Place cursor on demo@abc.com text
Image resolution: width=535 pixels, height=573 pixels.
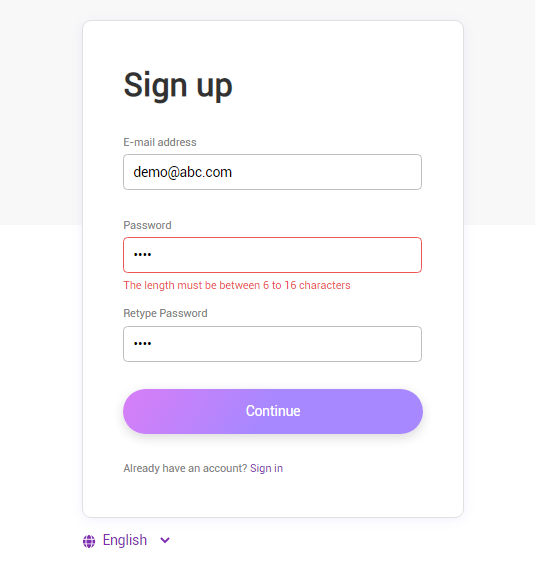click(182, 172)
